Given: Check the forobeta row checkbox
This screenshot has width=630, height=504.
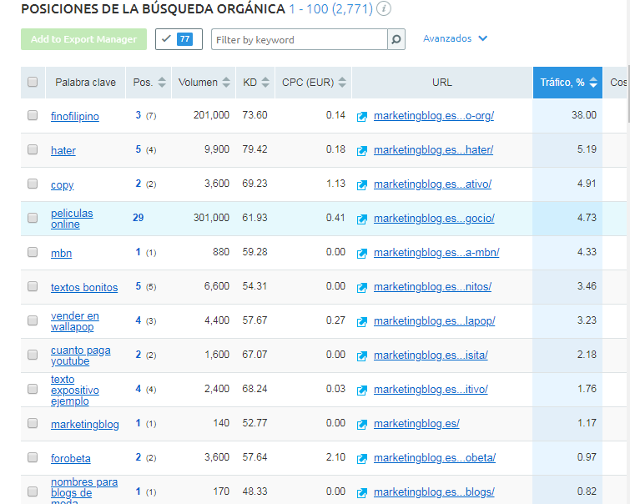Looking at the screenshot, I should [33, 457].
